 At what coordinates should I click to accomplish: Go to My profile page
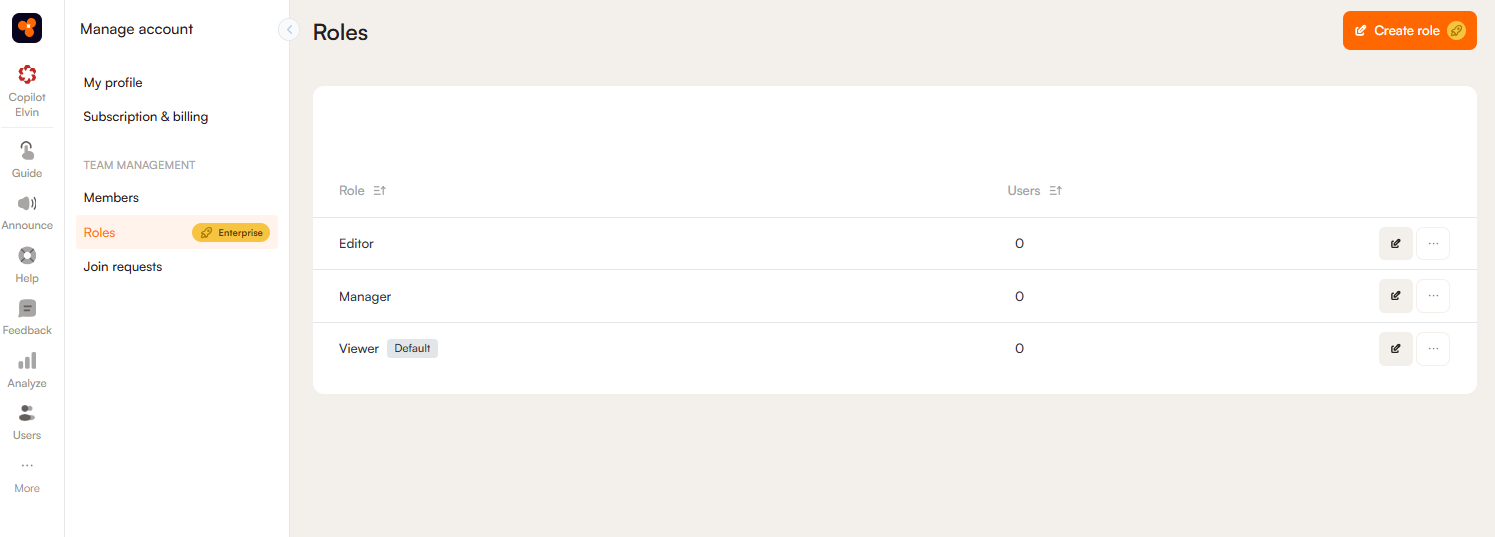(113, 83)
